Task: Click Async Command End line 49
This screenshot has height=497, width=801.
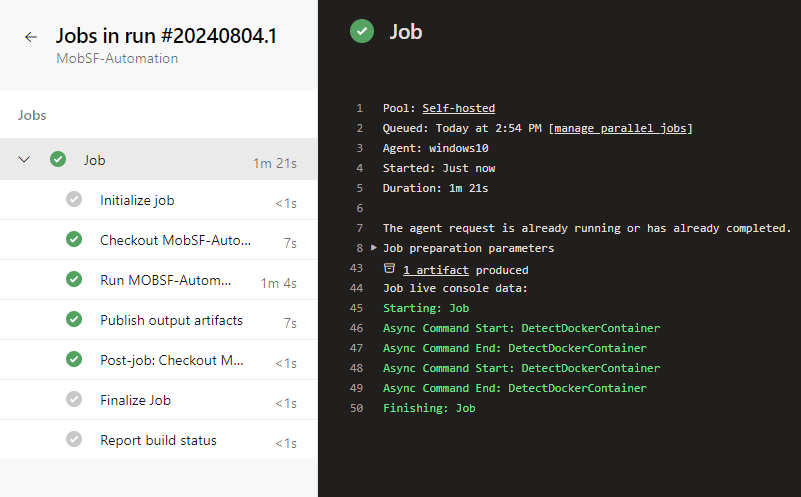Action: [x=515, y=388]
